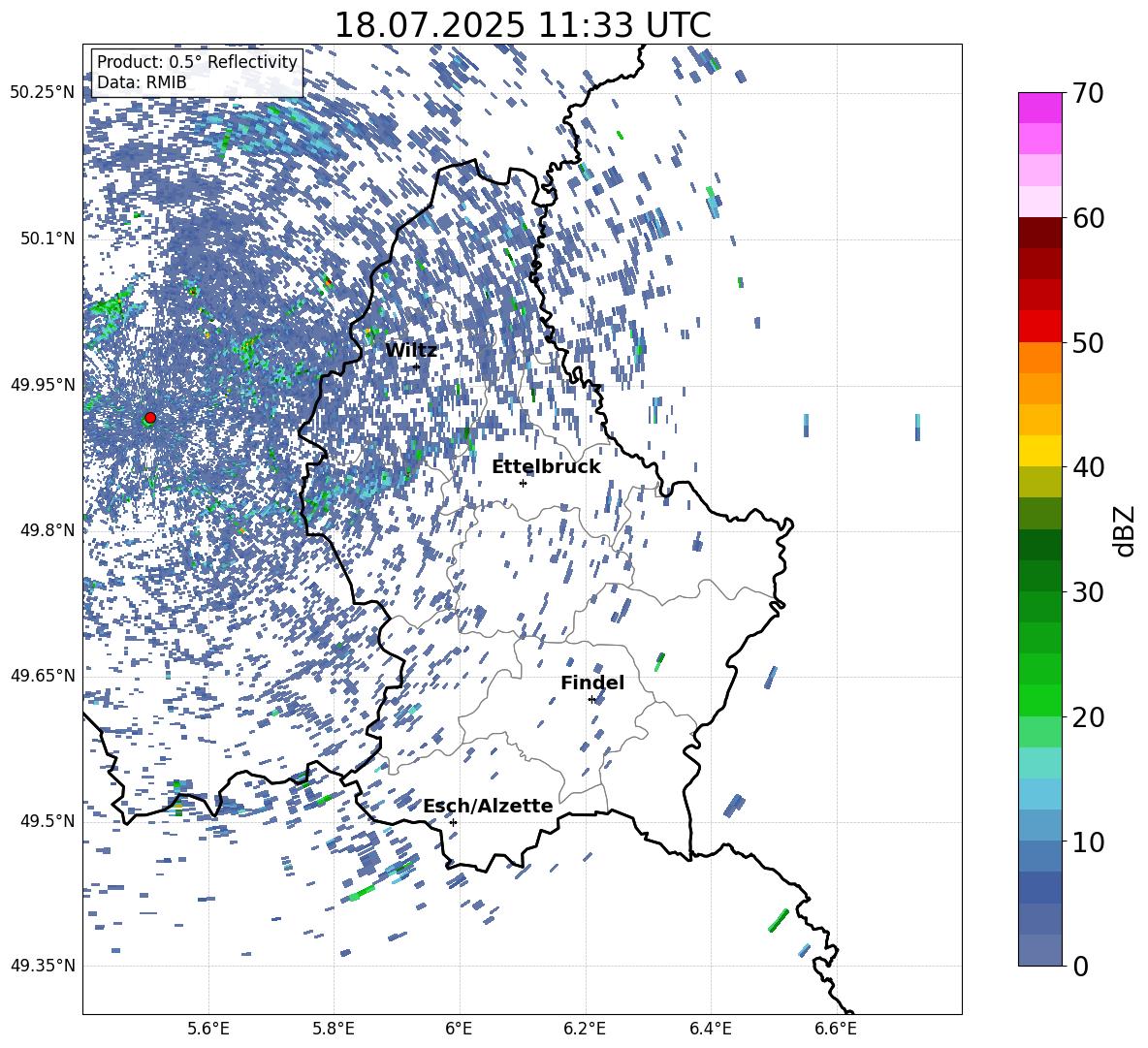Click the 49.35°N latitude label
1148x1048 pixels.
pos(43,966)
